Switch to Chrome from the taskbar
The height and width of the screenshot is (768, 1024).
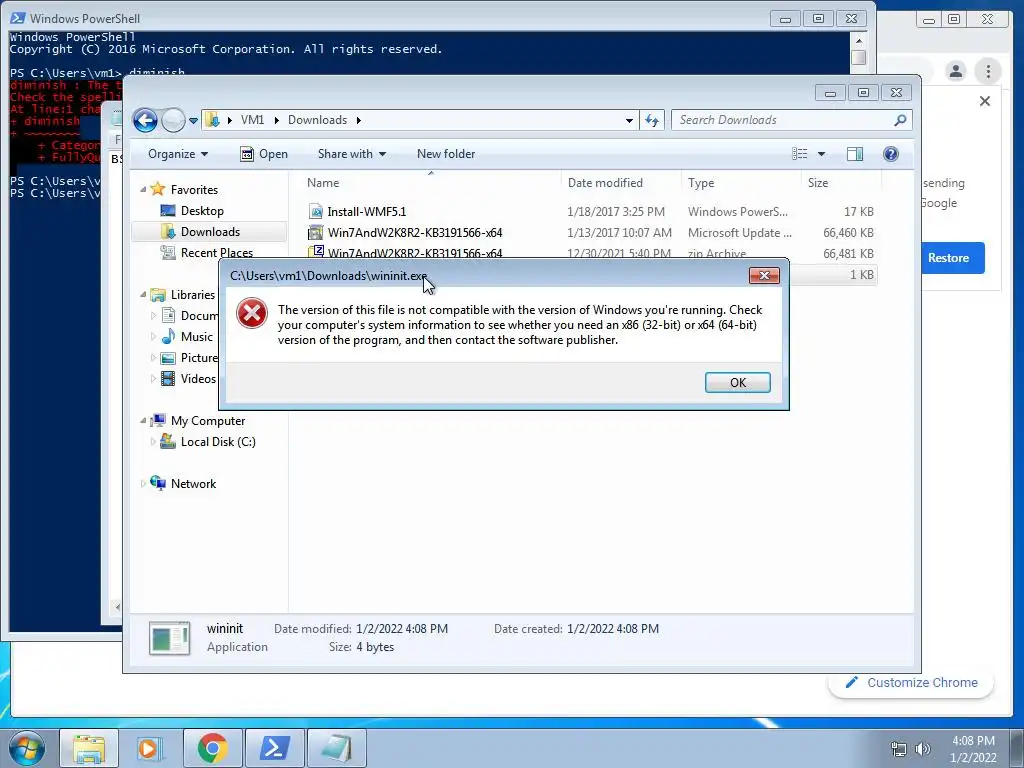pos(213,748)
